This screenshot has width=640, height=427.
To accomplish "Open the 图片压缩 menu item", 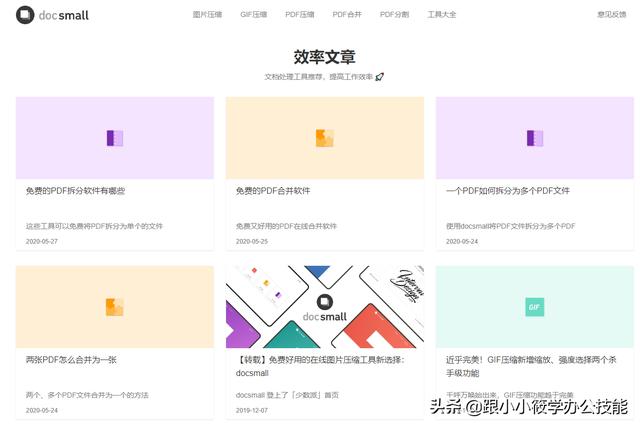I will click(x=207, y=15).
